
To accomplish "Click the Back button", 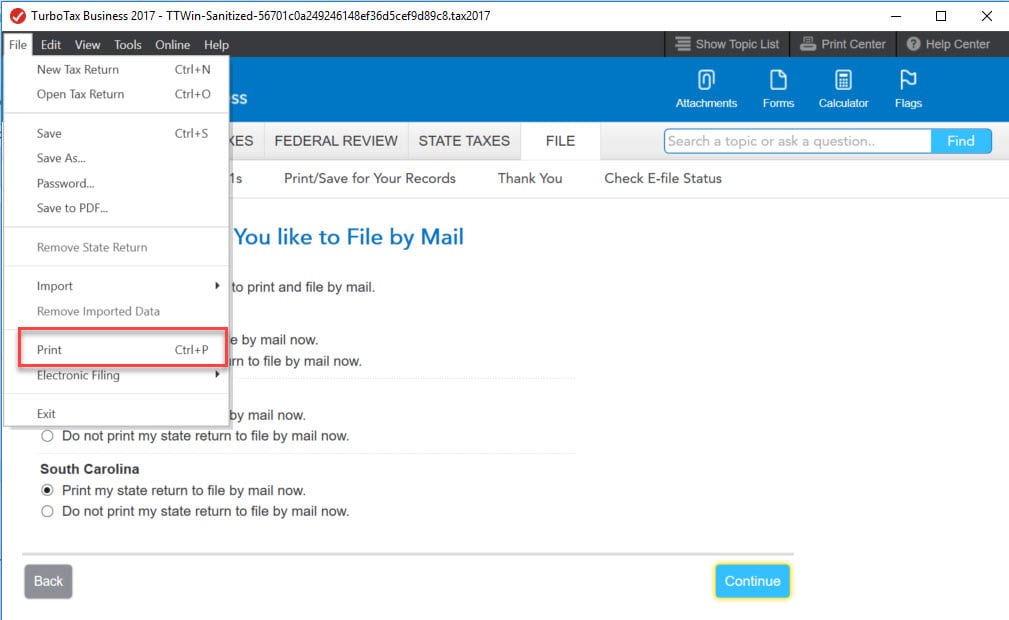I will [x=48, y=581].
